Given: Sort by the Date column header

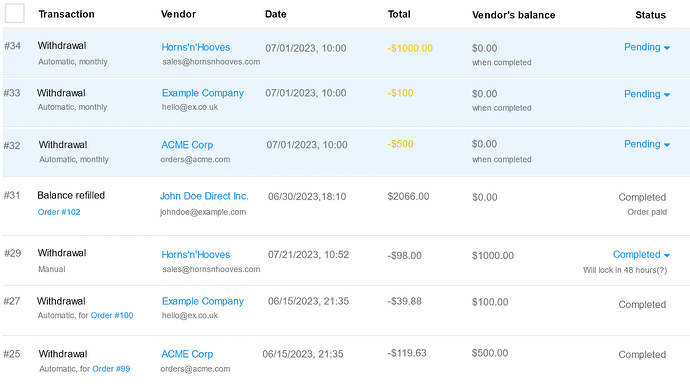Looking at the screenshot, I should [275, 14].
